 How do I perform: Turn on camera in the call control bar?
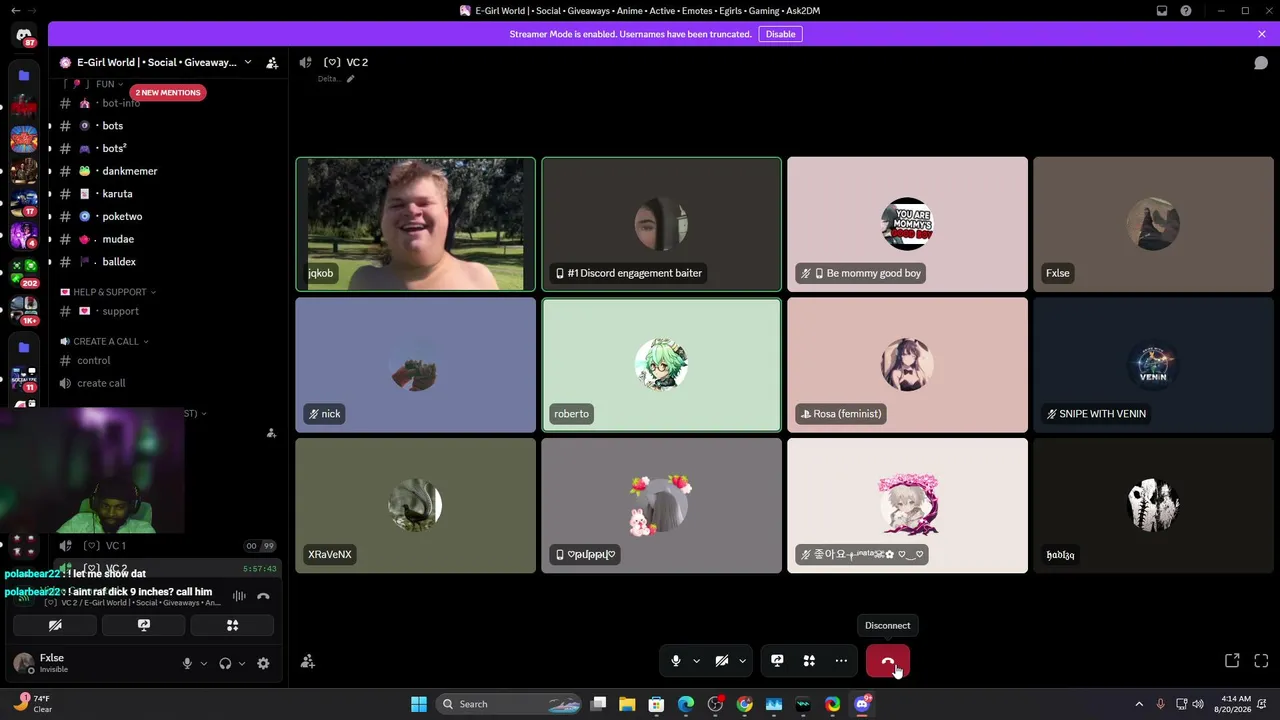(x=722, y=661)
